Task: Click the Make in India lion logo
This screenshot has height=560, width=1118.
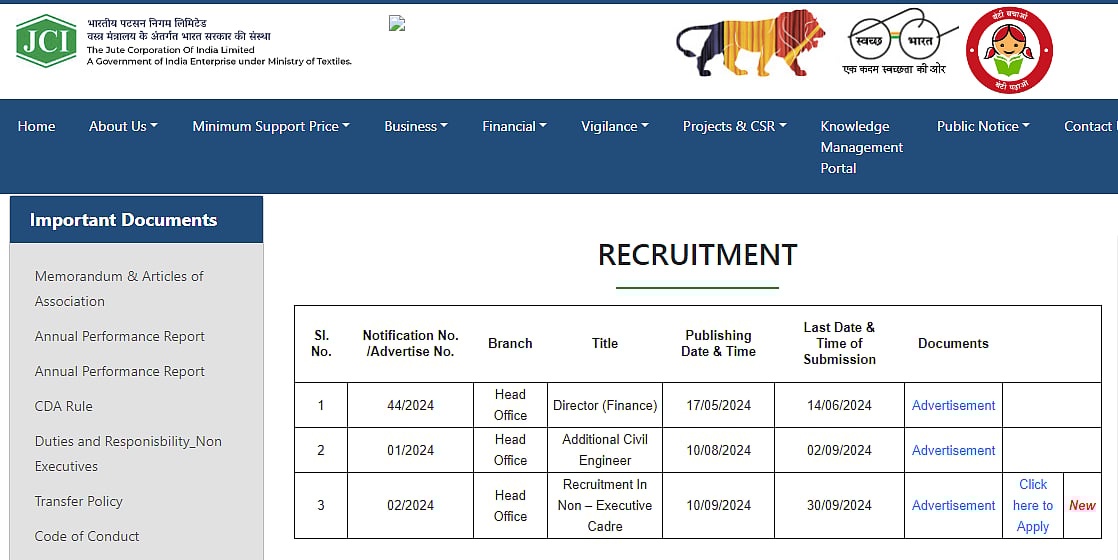Action: tap(750, 44)
